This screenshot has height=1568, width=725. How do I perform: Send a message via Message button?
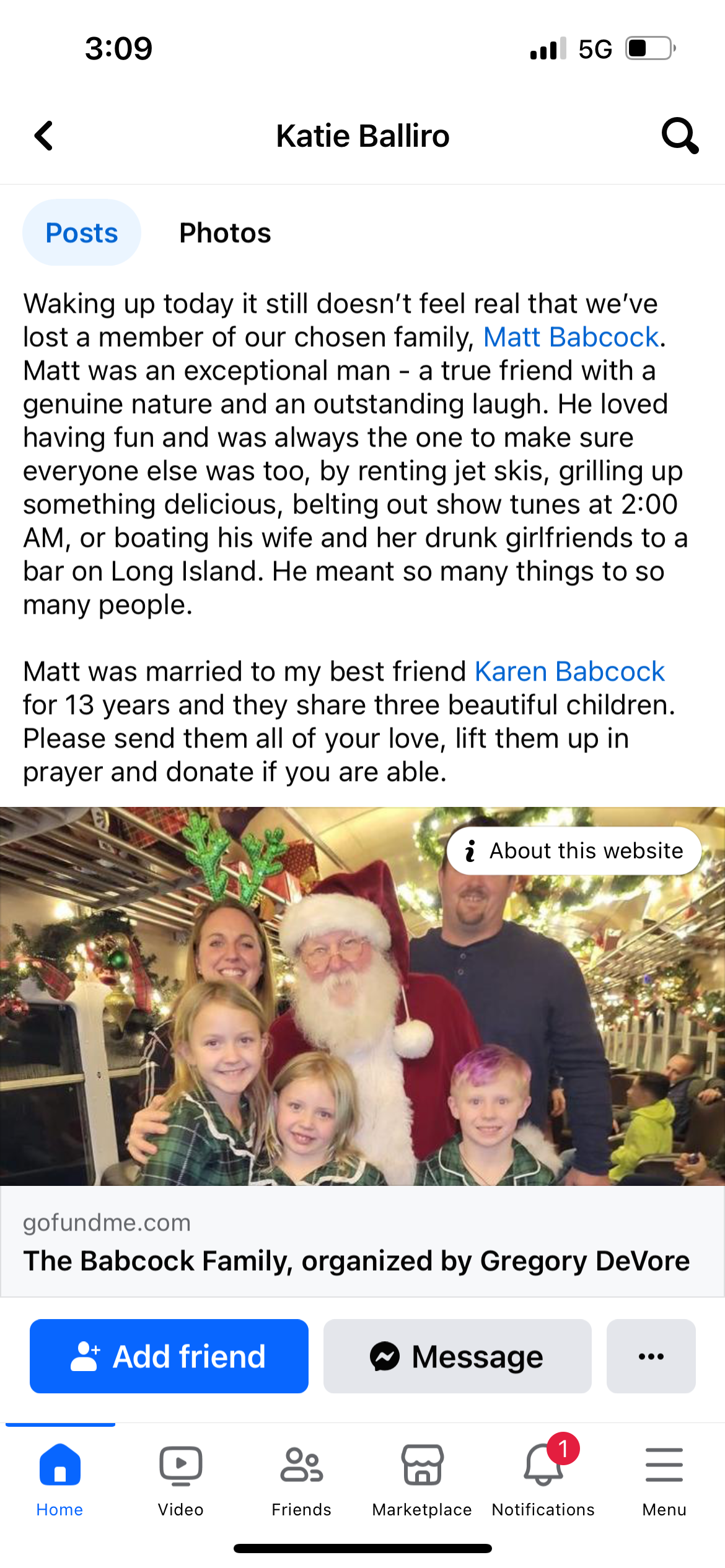(457, 1356)
